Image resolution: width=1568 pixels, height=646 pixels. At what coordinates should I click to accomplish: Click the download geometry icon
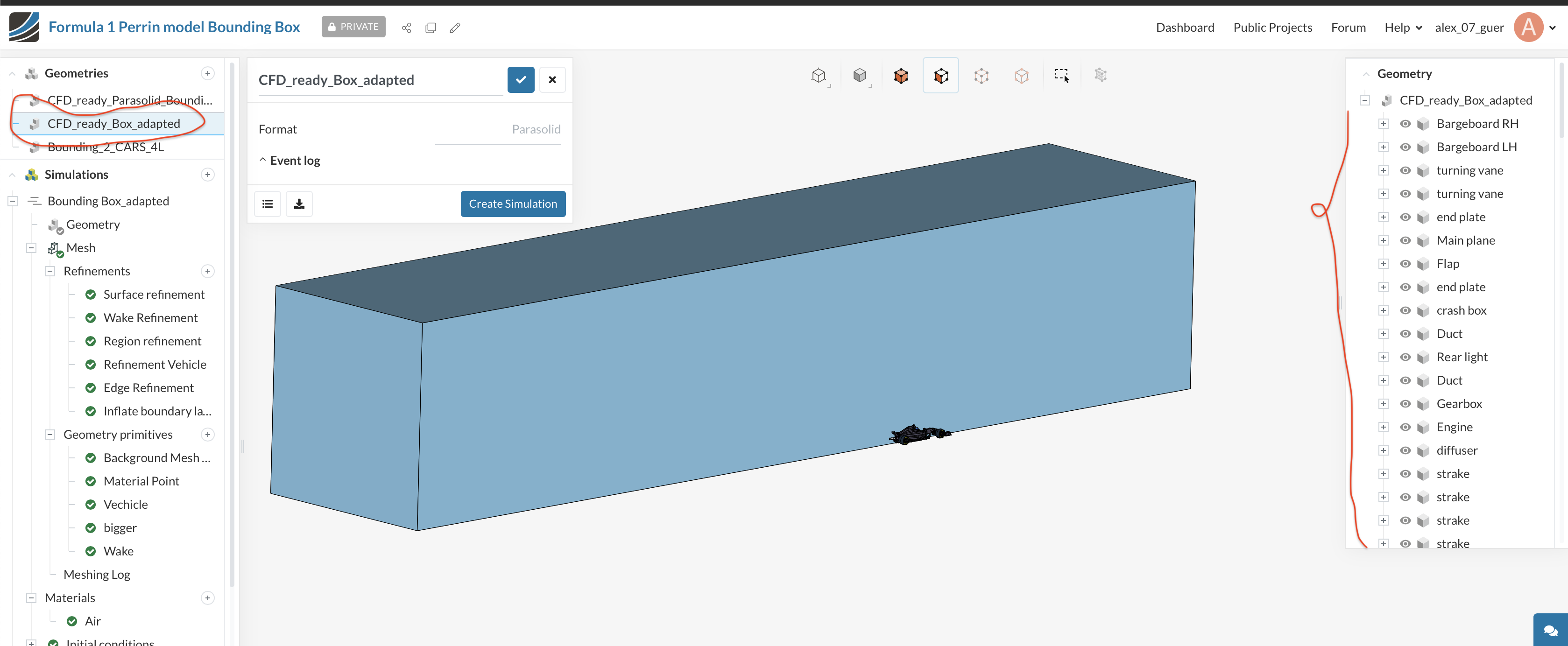[x=299, y=204]
